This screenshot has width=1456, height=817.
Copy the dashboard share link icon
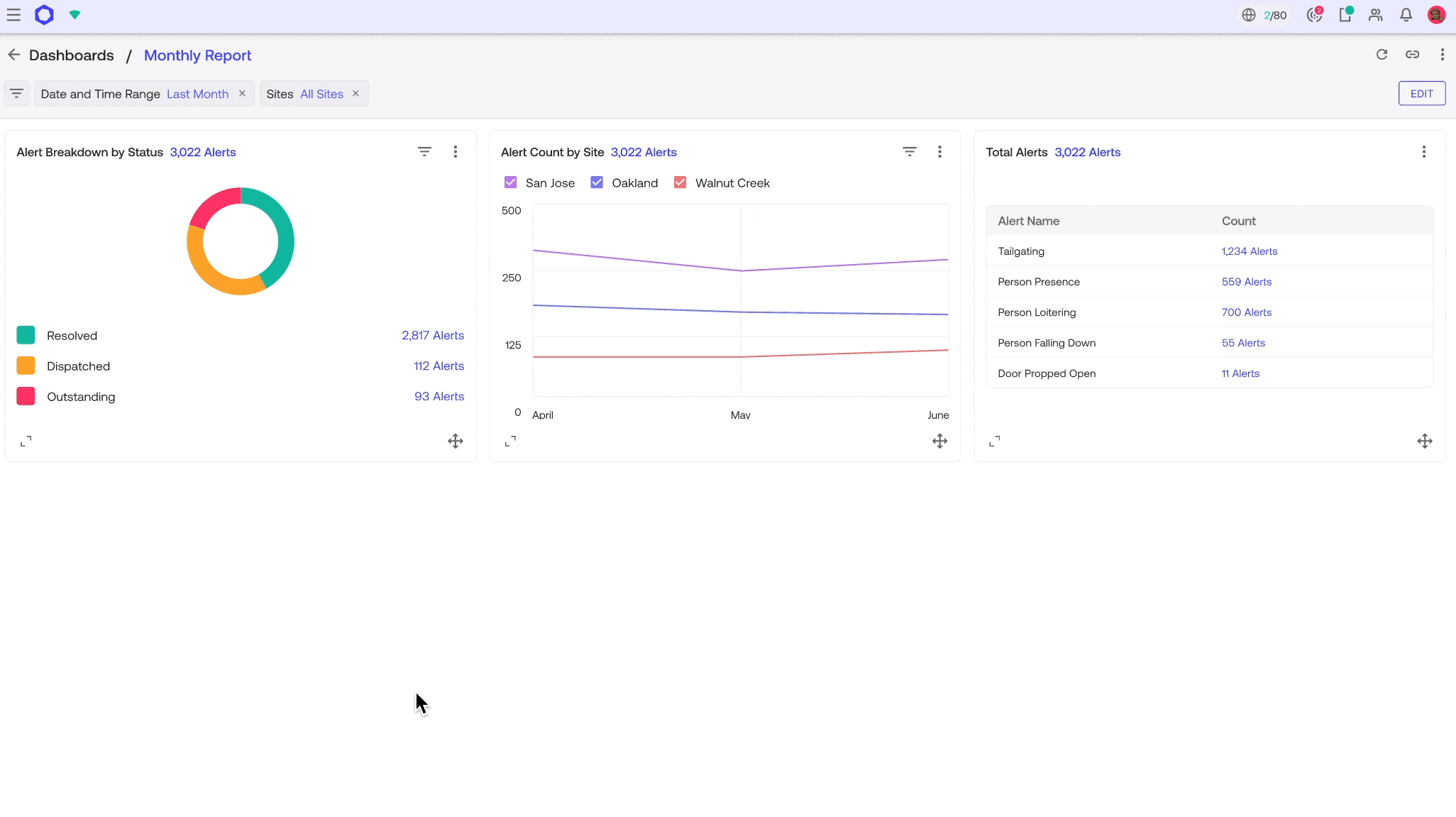[1413, 54]
